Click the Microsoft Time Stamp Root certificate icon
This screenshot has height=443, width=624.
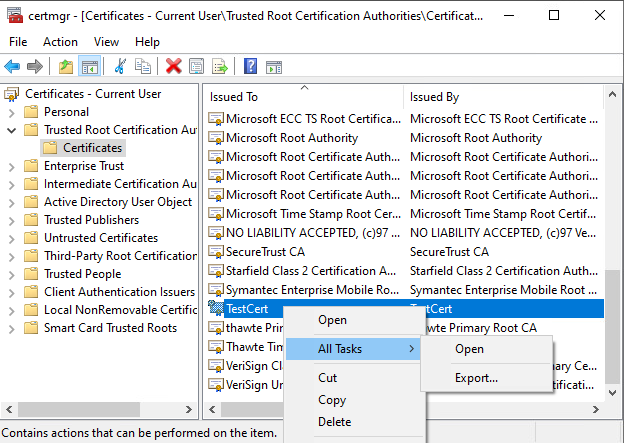tap(216, 214)
